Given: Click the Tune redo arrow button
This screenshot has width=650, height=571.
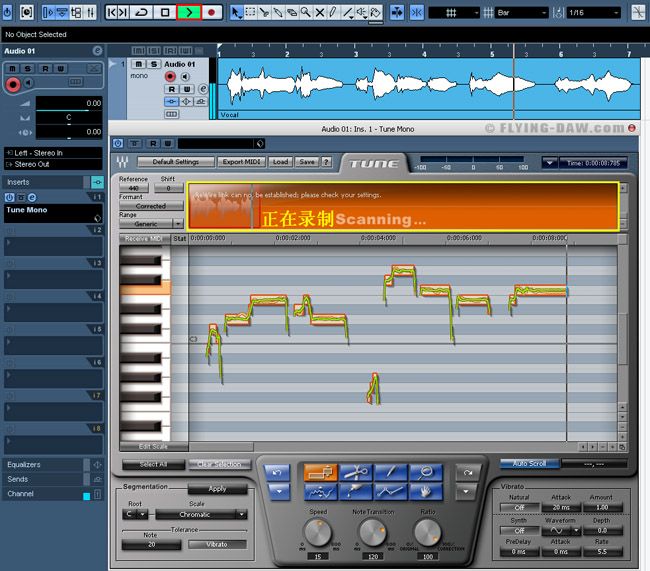Looking at the screenshot, I should (x=468, y=472).
